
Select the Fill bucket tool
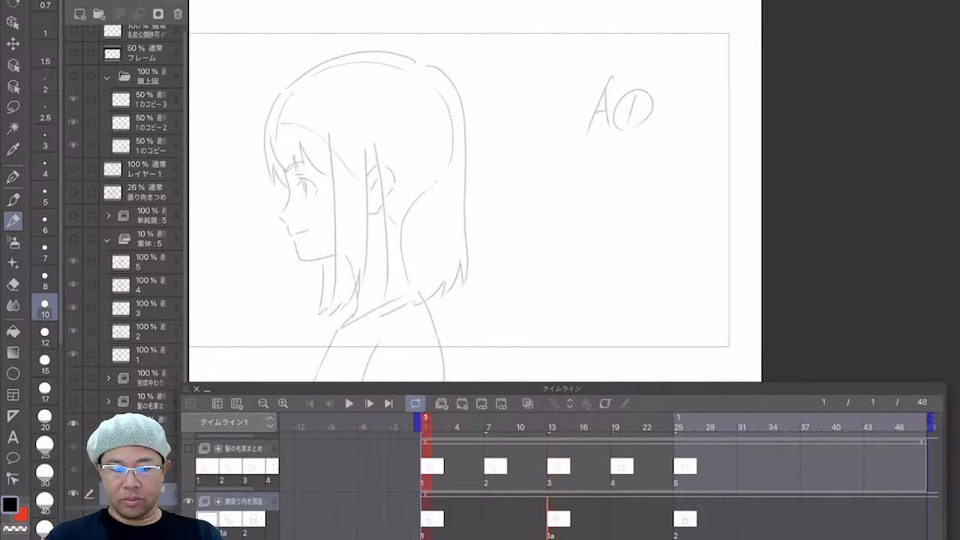point(13,332)
